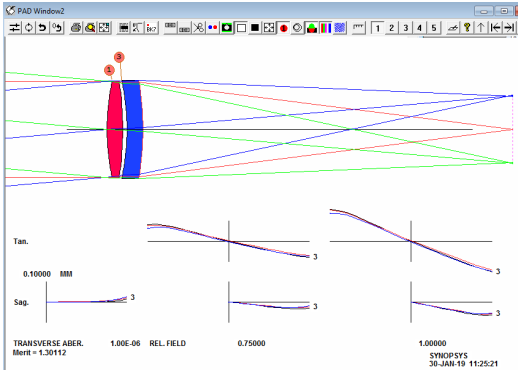Select display configuration button 5
522x373 pixels.
[434, 28]
